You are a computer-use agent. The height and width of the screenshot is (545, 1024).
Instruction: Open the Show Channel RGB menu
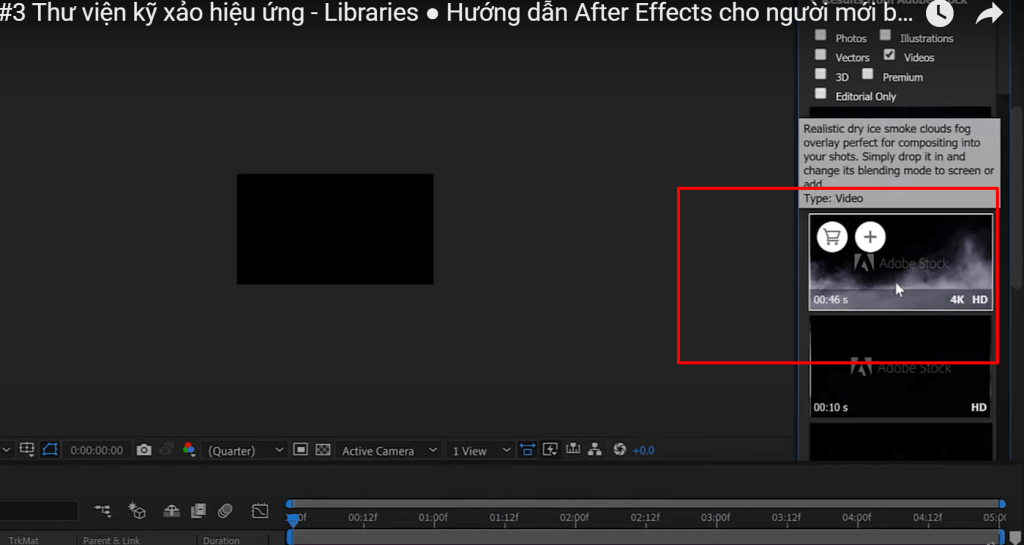pos(189,450)
